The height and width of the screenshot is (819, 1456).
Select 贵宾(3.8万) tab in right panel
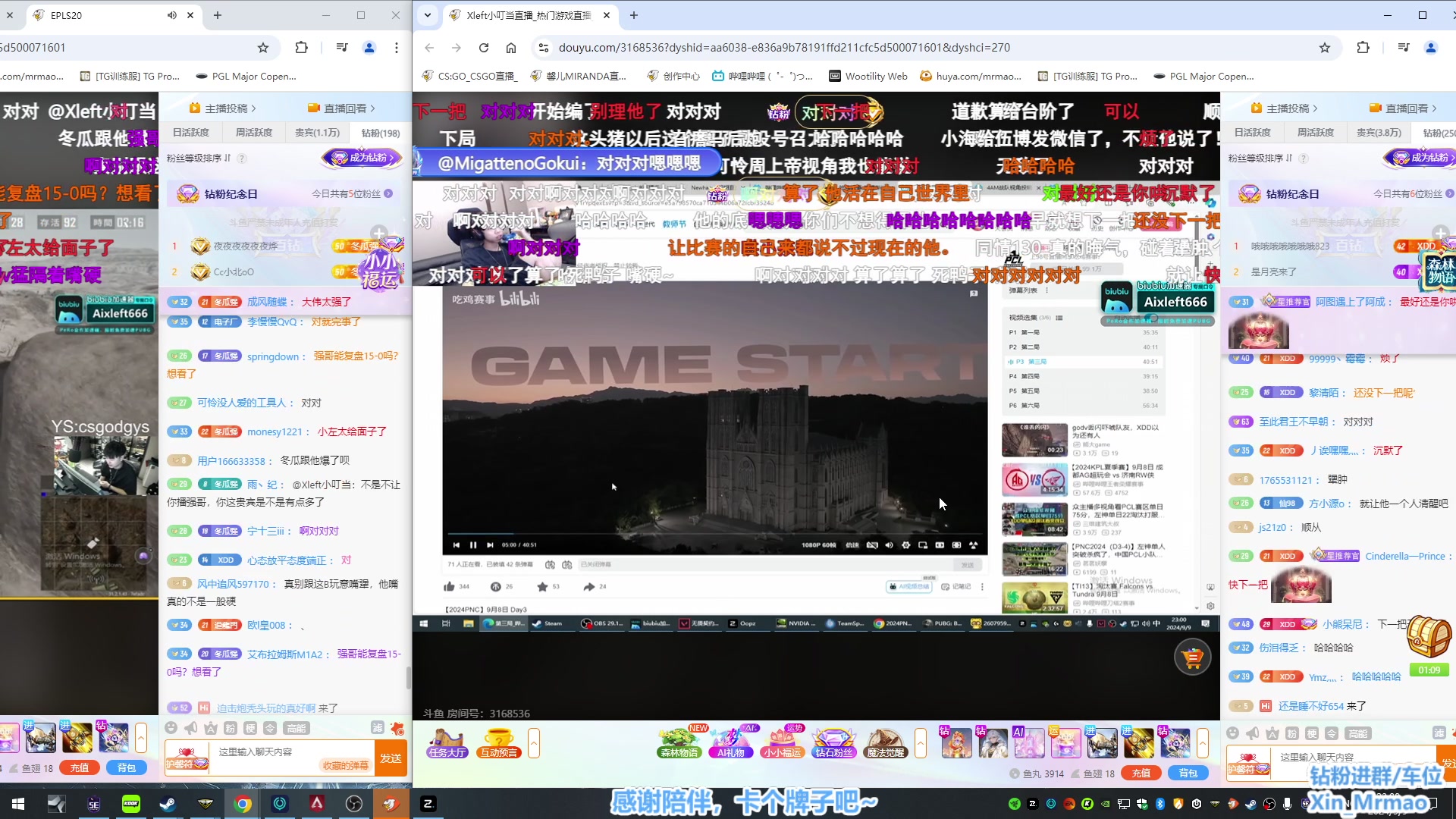coord(1379,133)
